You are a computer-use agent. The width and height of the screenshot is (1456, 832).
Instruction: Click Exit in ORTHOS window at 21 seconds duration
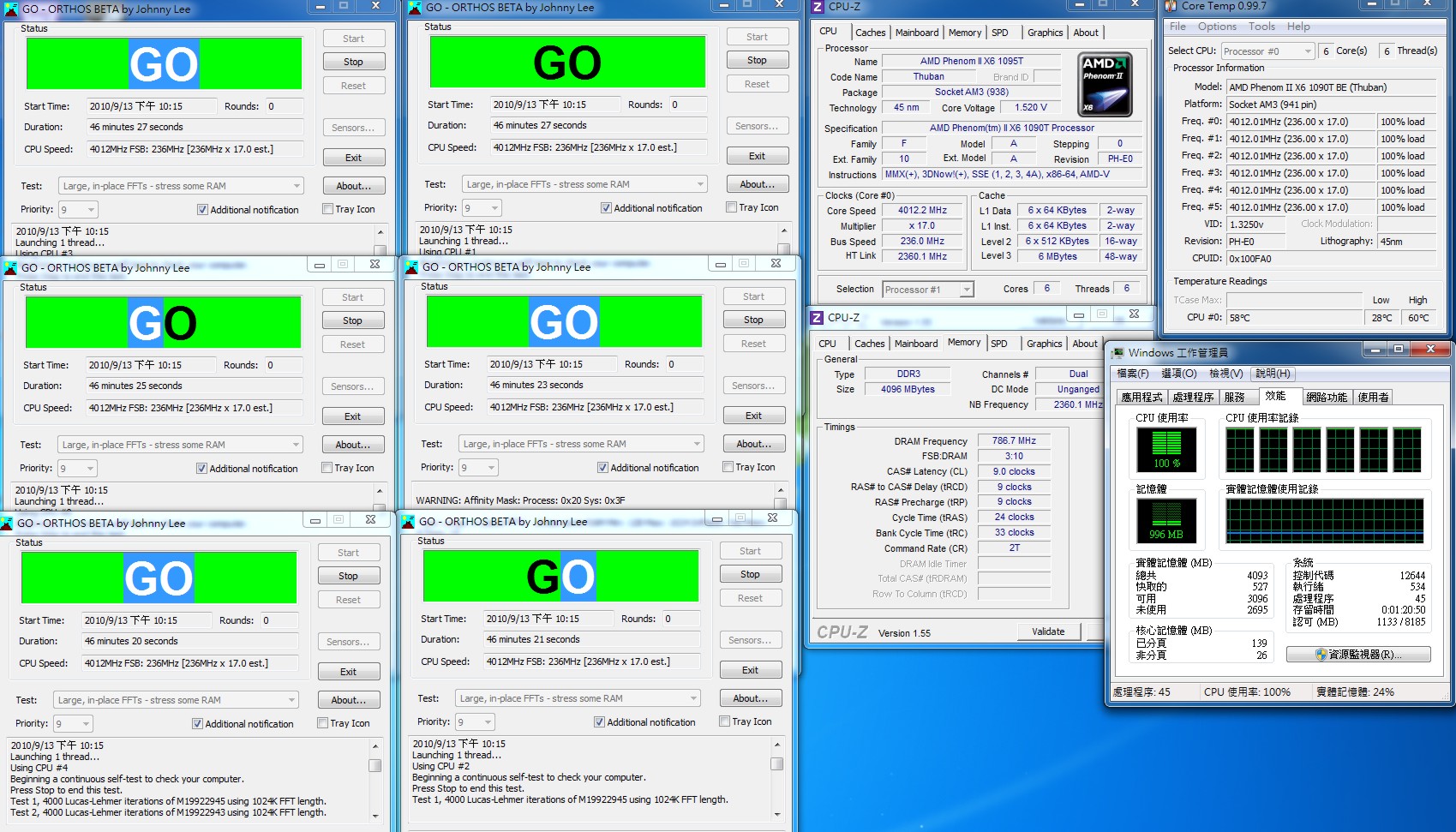tap(750, 670)
